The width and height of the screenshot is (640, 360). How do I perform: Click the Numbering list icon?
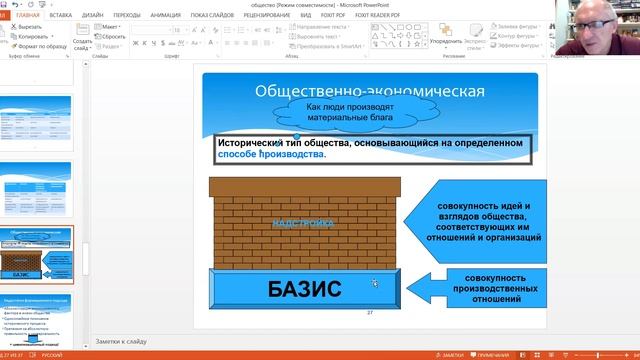tap(242, 30)
